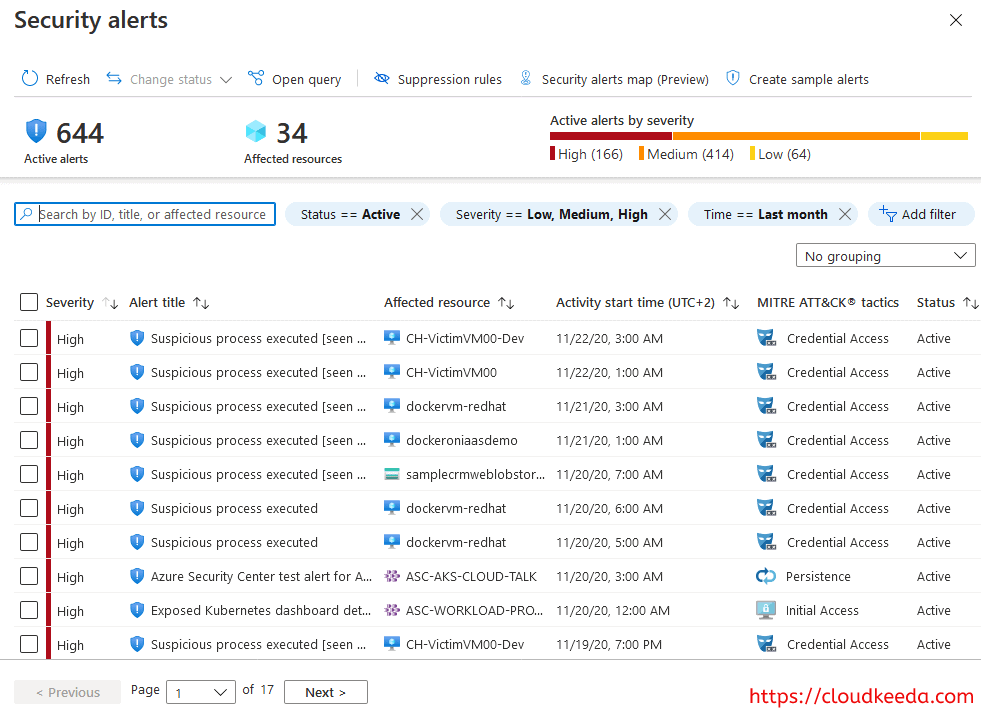This screenshot has height=715, width=981.
Task: Check the ASC-WORKLOAD-PRO row checkbox
Action: [x=29, y=610]
